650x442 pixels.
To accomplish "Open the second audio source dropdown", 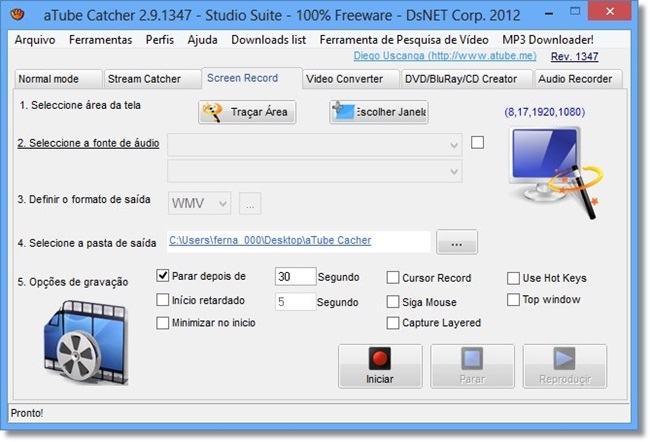I will [x=315, y=171].
